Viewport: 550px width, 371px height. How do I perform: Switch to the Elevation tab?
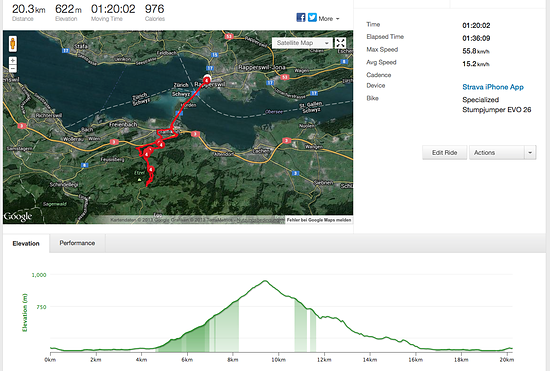pos(26,243)
